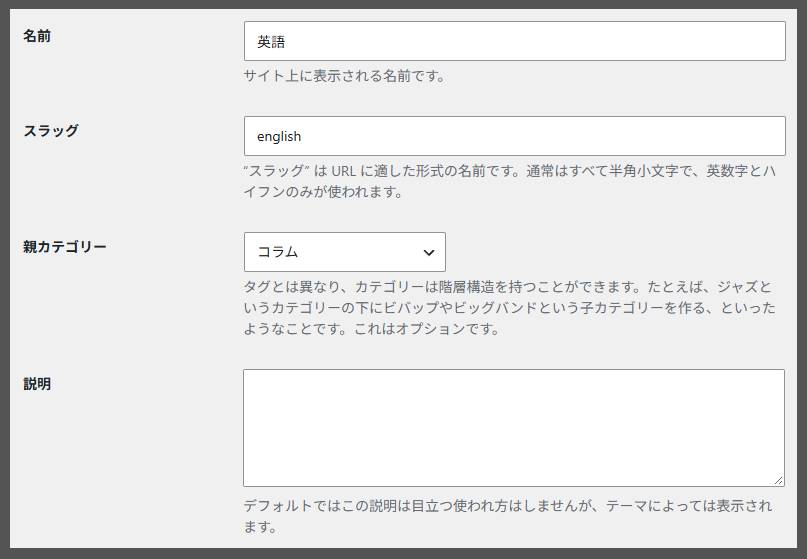Click the help text starting デフォルトではこの説明は

[508, 516]
